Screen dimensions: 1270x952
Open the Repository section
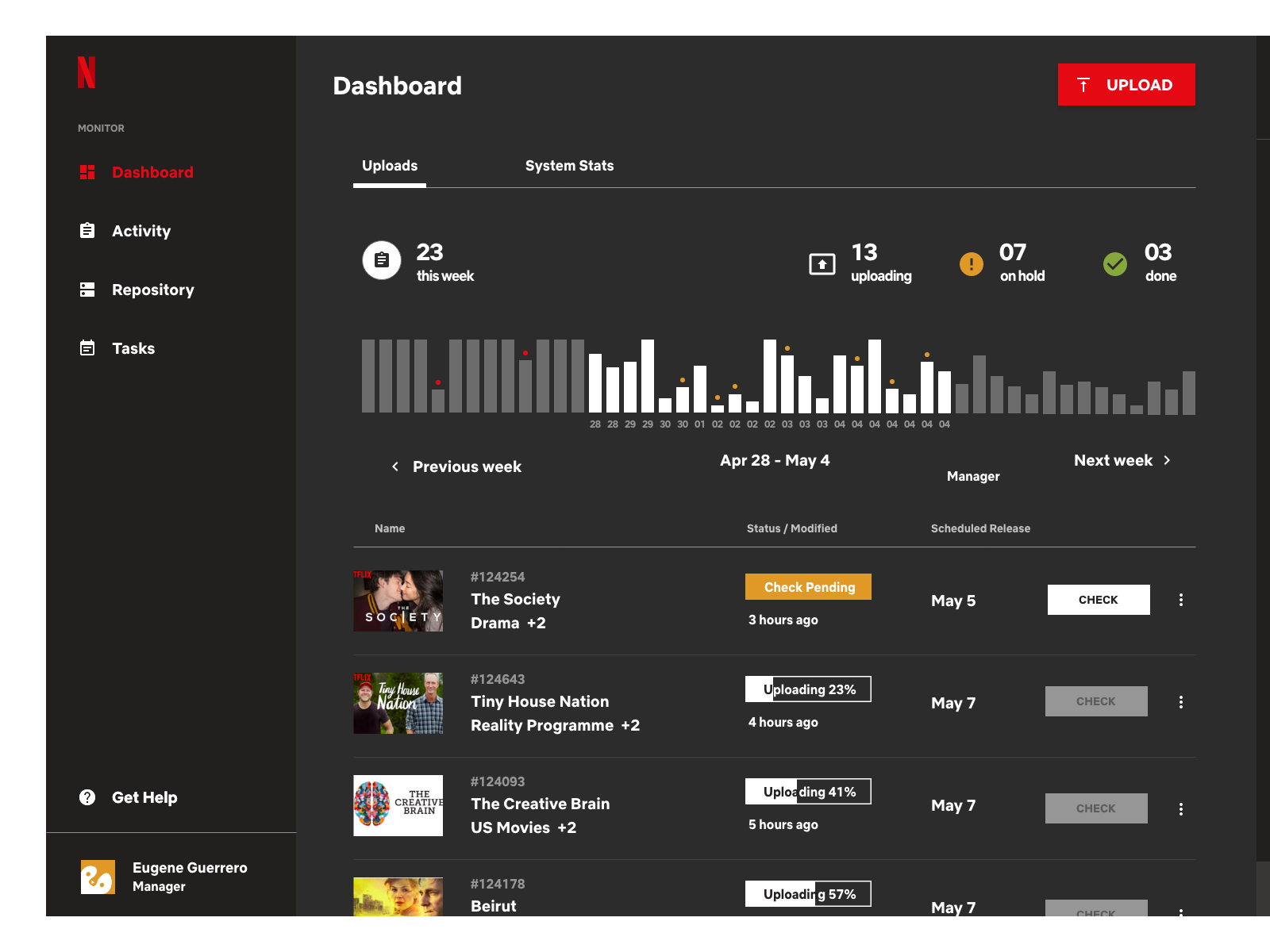(x=152, y=290)
